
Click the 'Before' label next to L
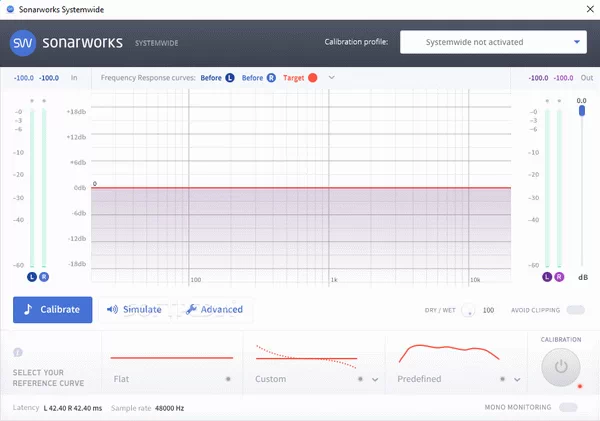point(211,78)
